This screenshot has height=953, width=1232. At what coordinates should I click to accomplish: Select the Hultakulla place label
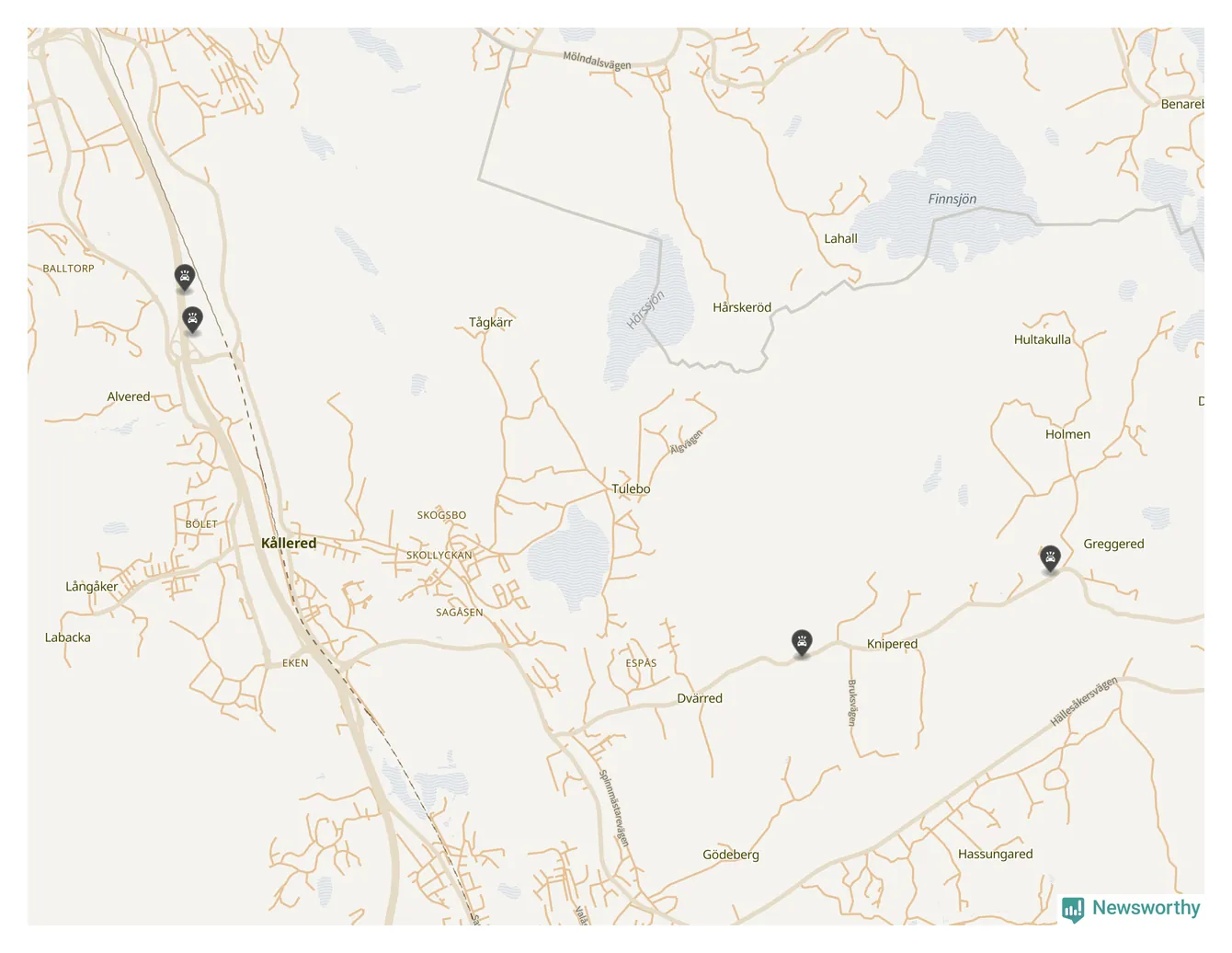click(x=1042, y=339)
